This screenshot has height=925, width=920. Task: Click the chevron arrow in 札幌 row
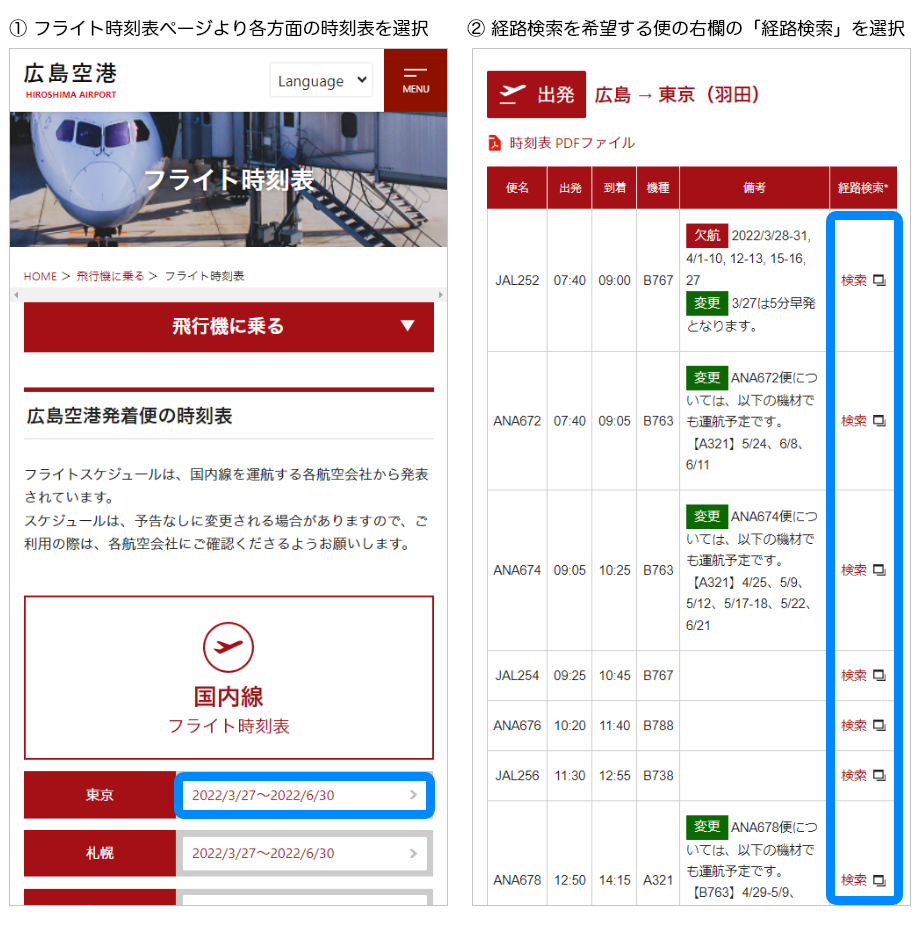click(413, 853)
